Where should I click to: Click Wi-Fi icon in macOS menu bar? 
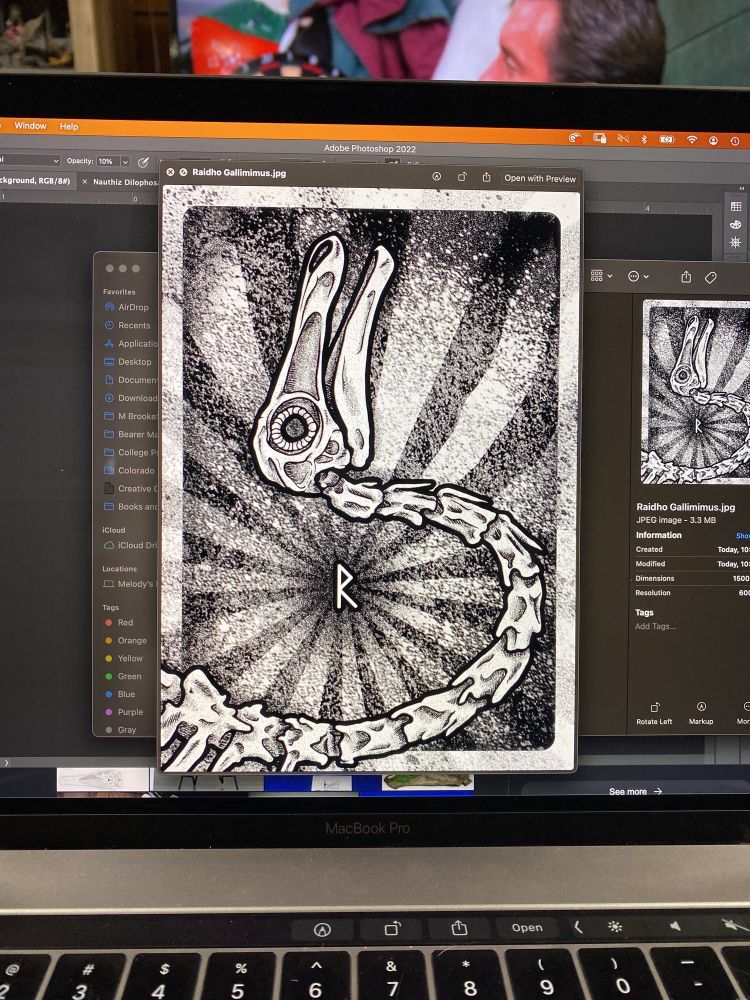692,139
